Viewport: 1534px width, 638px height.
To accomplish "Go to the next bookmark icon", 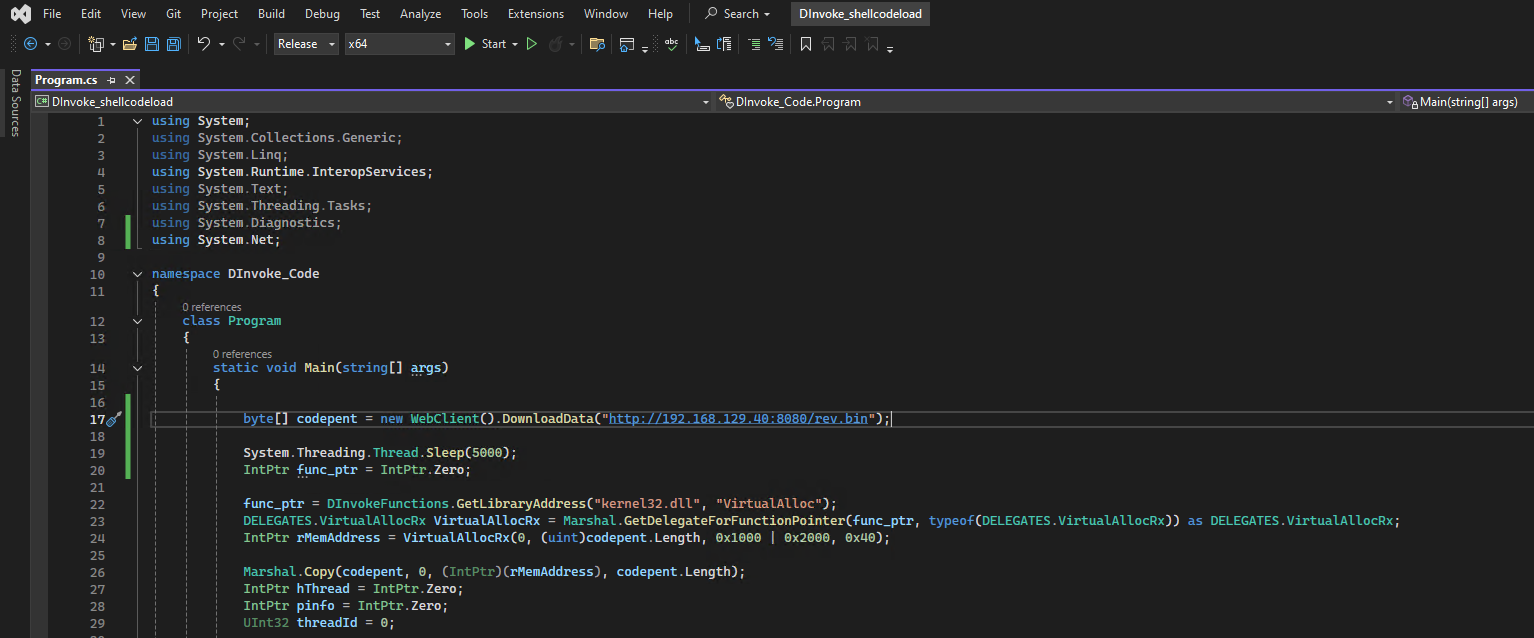I will 851,44.
